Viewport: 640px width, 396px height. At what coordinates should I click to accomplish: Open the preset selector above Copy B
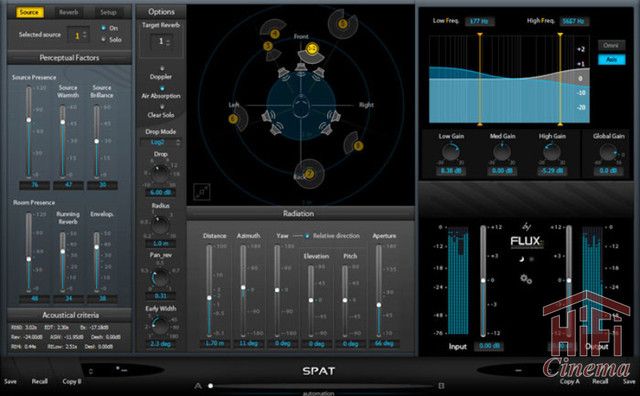point(122,370)
